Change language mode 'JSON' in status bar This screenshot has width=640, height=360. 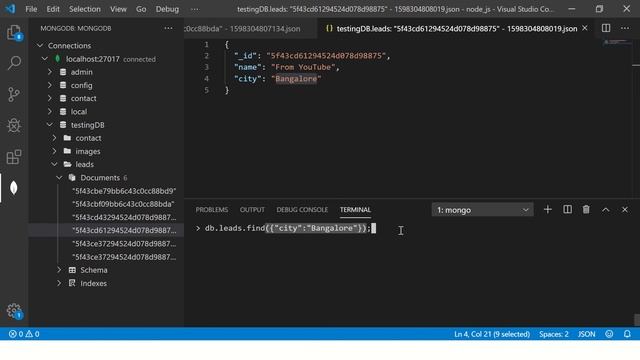pos(587,334)
